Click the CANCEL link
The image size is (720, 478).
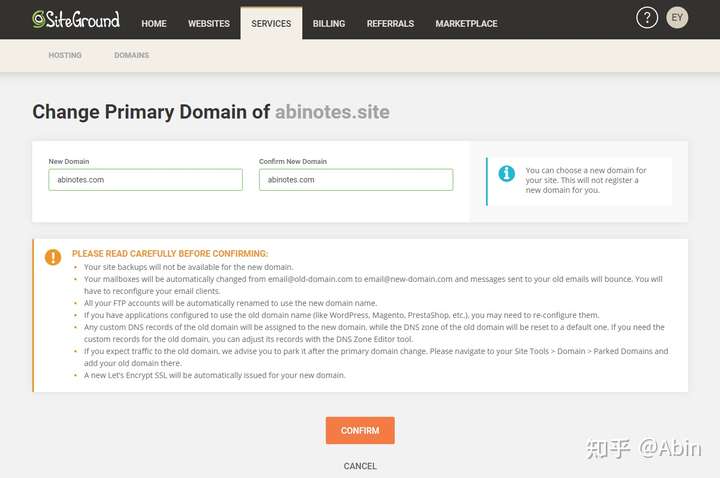(x=360, y=466)
